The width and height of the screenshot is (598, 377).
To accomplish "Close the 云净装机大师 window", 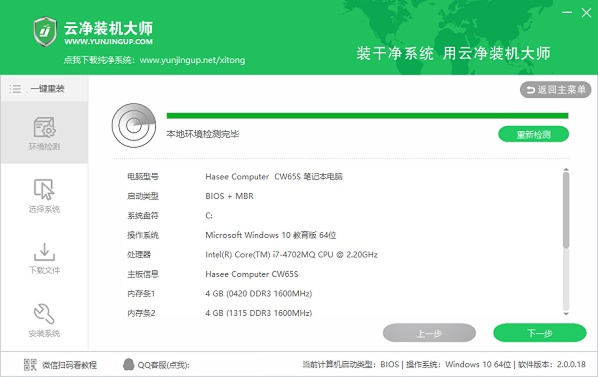I will [x=586, y=13].
